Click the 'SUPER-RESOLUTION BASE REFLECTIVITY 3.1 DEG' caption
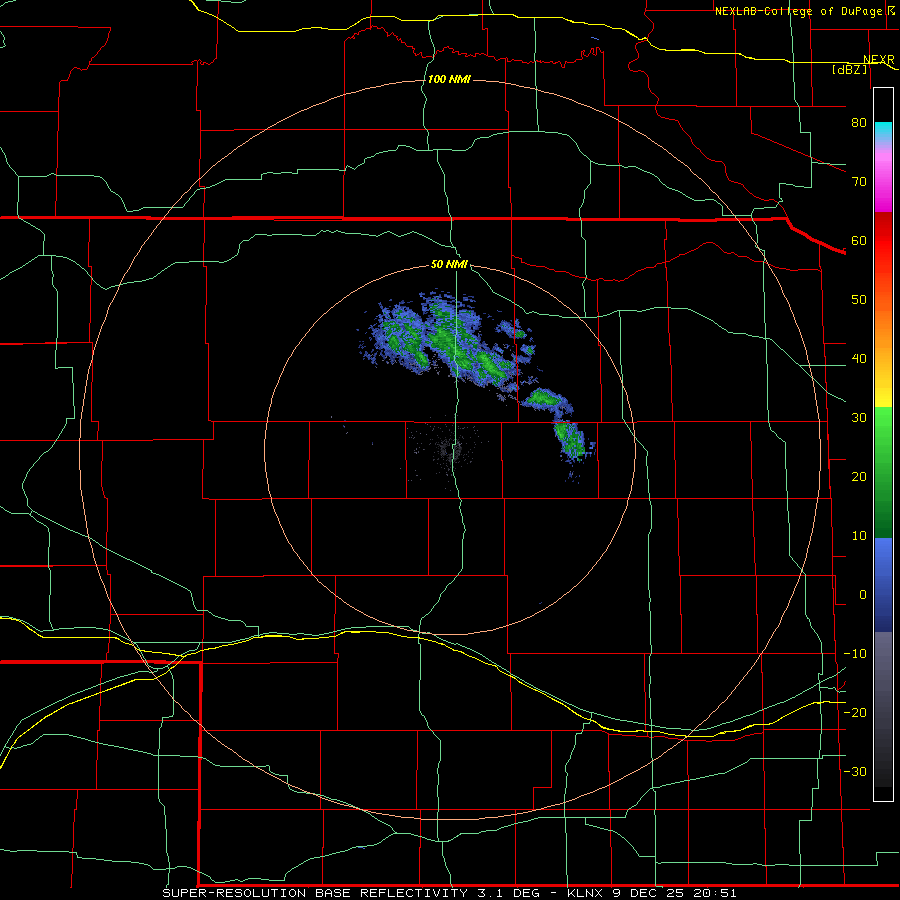The image size is (900, 900). [351, 893]
